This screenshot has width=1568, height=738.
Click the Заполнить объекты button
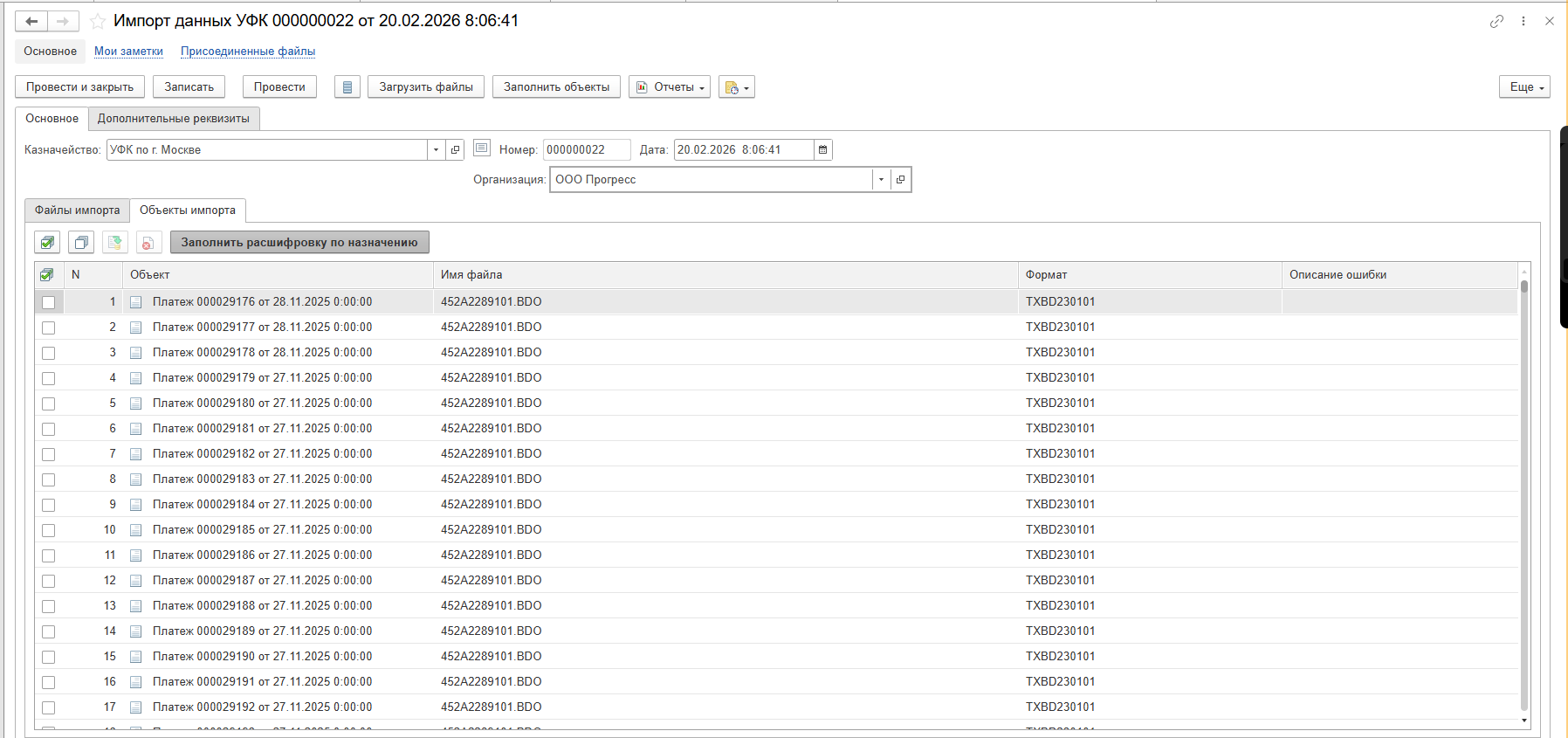pyautogui.click(x=557, y=87)
